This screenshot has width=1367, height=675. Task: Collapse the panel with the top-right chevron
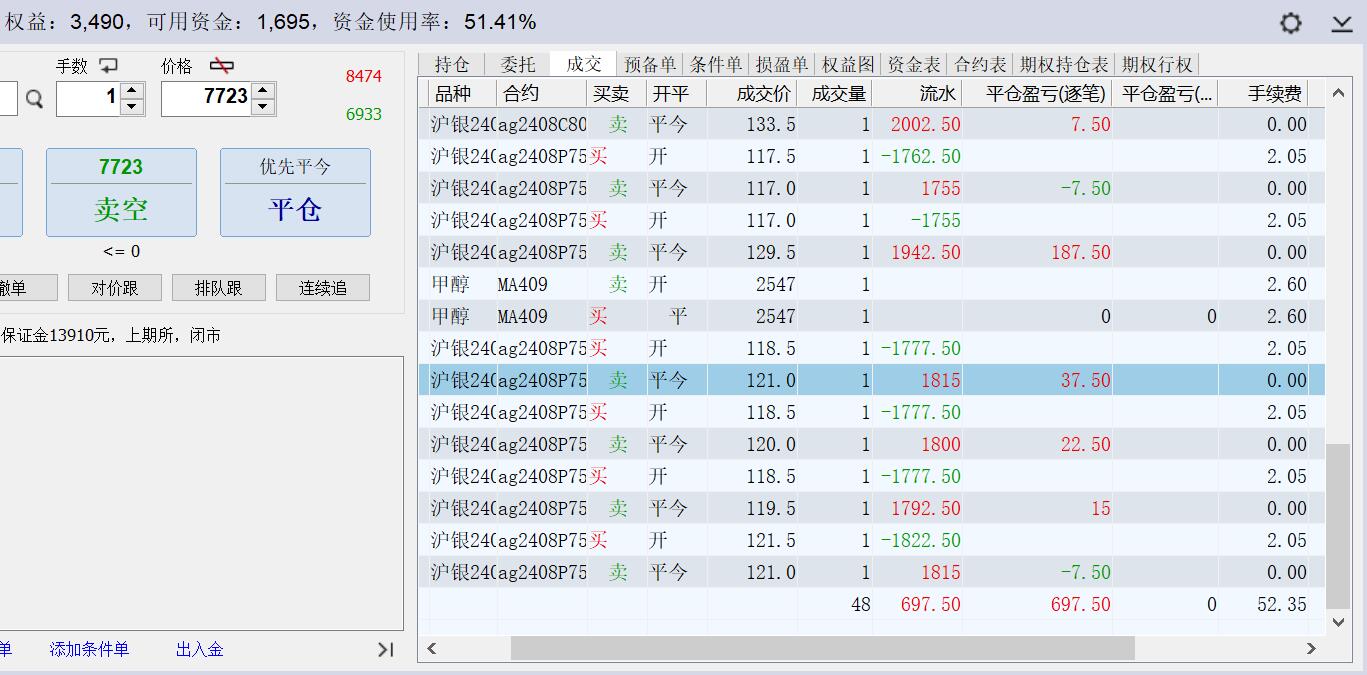tap(1342, 24)
